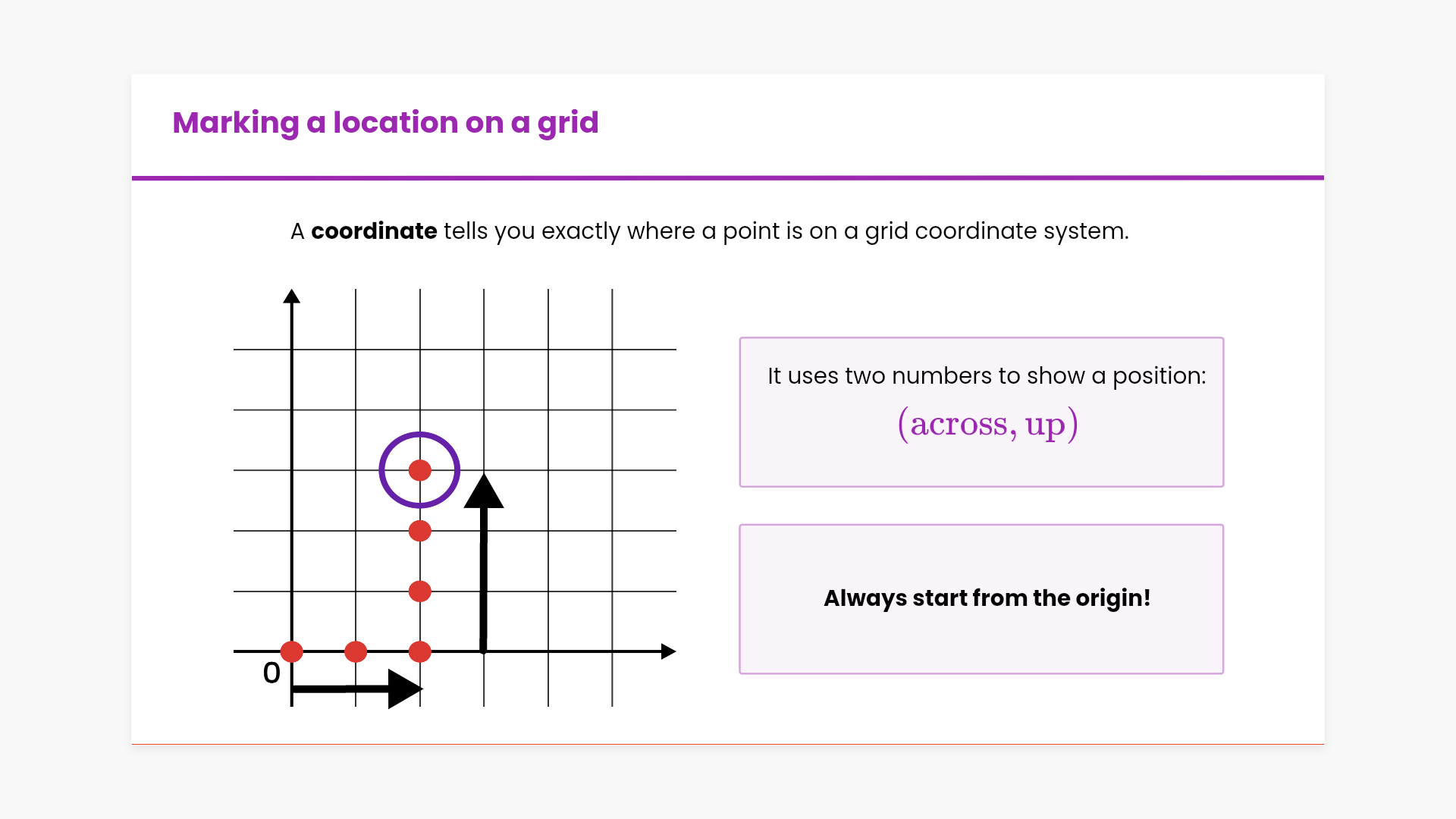Click the slide title "Marking a location on a grid"
Viewport: 1456px width, 819px height.
pyautogui.click(x=385, y=123)
